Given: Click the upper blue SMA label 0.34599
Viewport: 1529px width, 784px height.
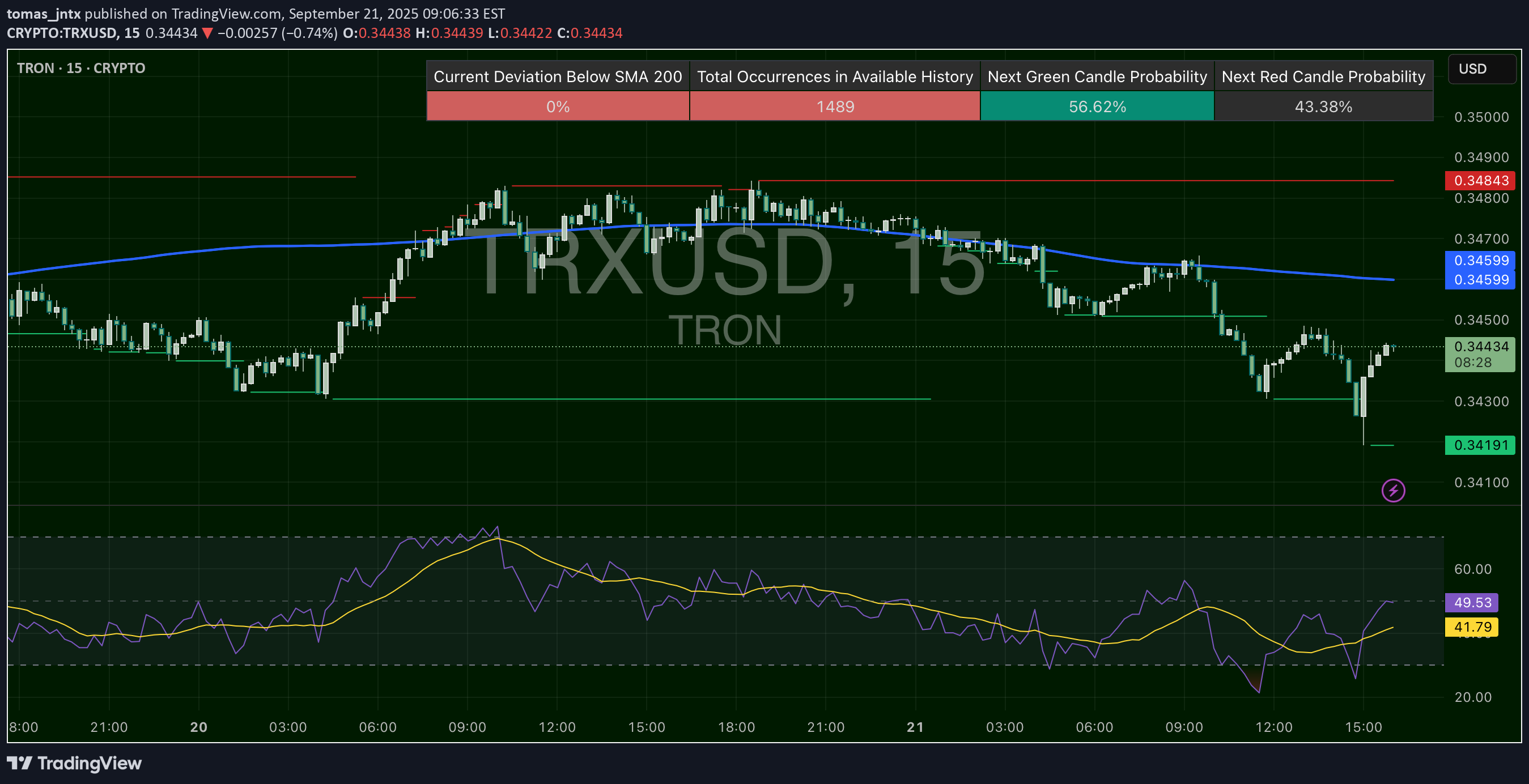Looking at the screenshot, I should point(1480,260).
